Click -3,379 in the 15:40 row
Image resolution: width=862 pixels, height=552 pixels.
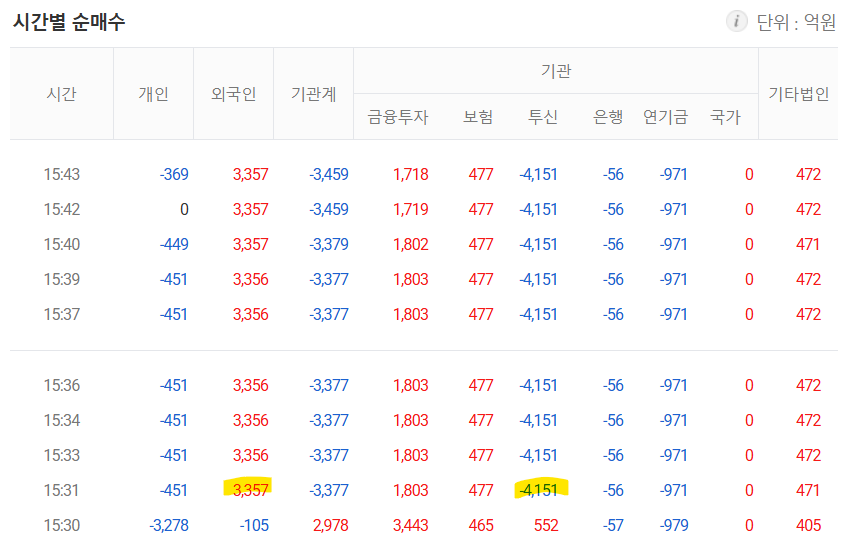329,245
